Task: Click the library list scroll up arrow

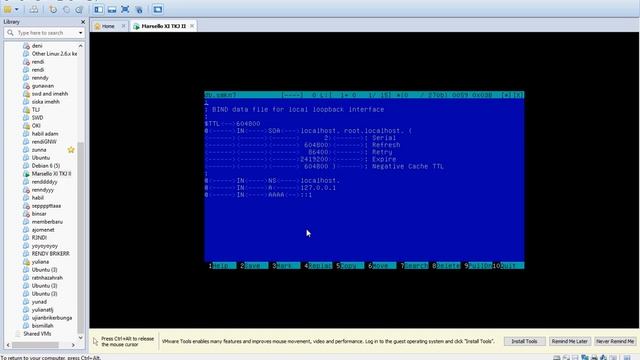Action: coord(80,46)
